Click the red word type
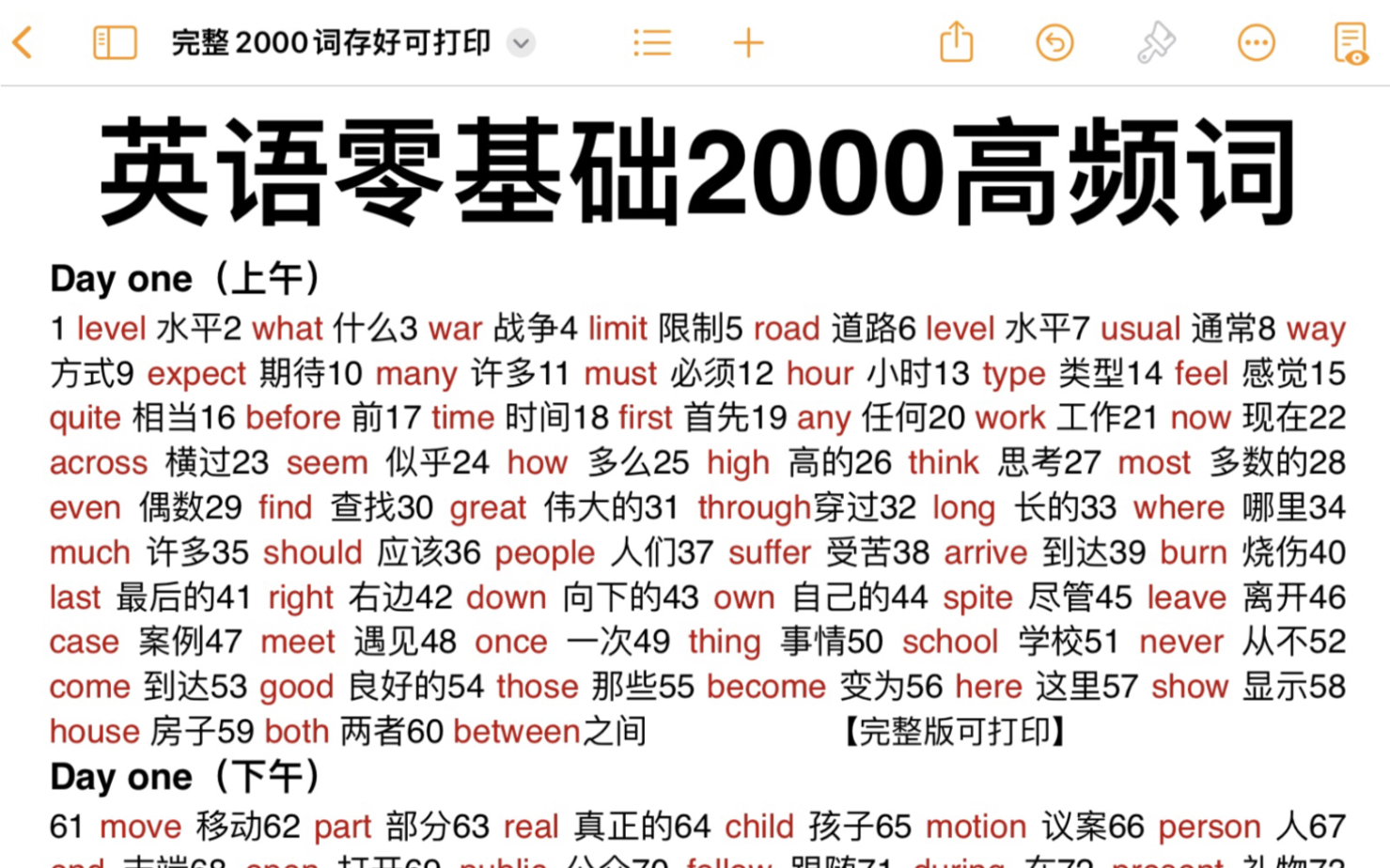This screenshot has width=1390, height=868. coord(1014,374)
